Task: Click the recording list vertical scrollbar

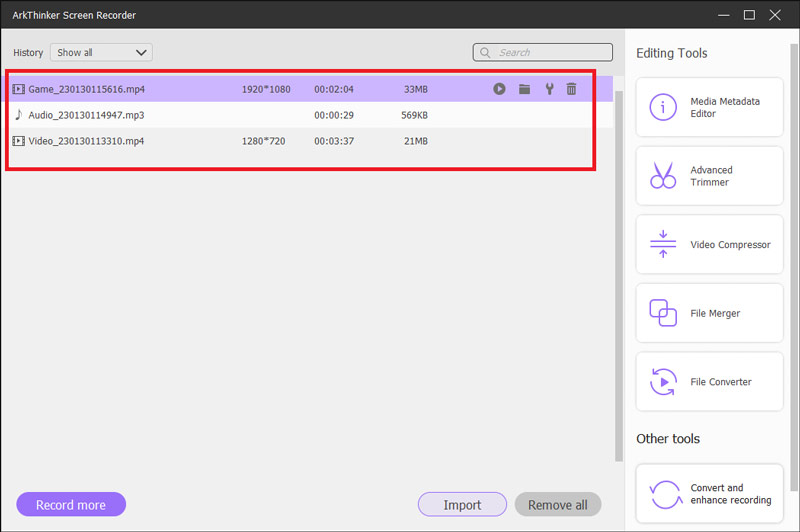Action: tap(619, 276)
